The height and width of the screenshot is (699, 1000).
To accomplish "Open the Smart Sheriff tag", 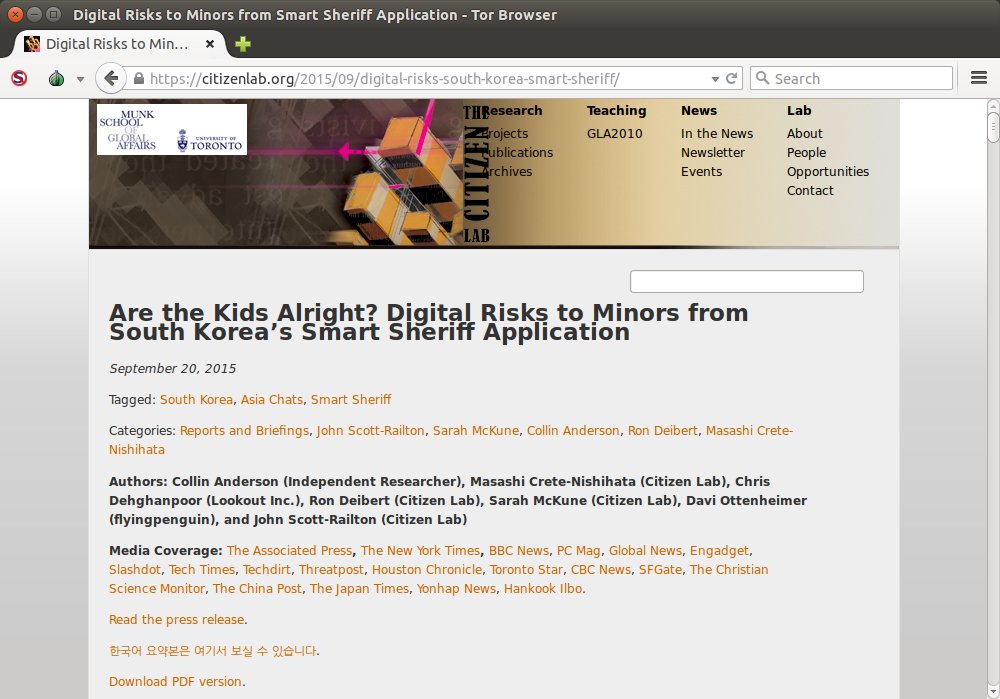I will [x=351, y=399].
